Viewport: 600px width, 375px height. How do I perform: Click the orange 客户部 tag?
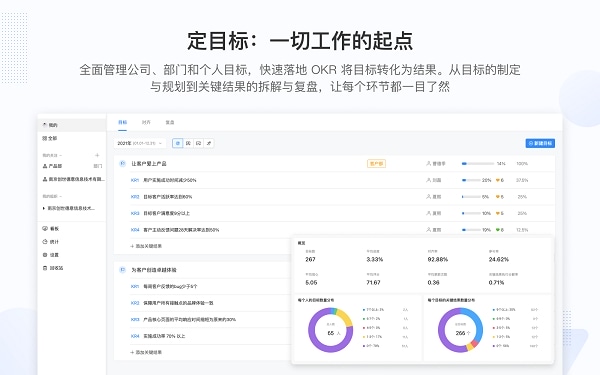tap(377, 163)
